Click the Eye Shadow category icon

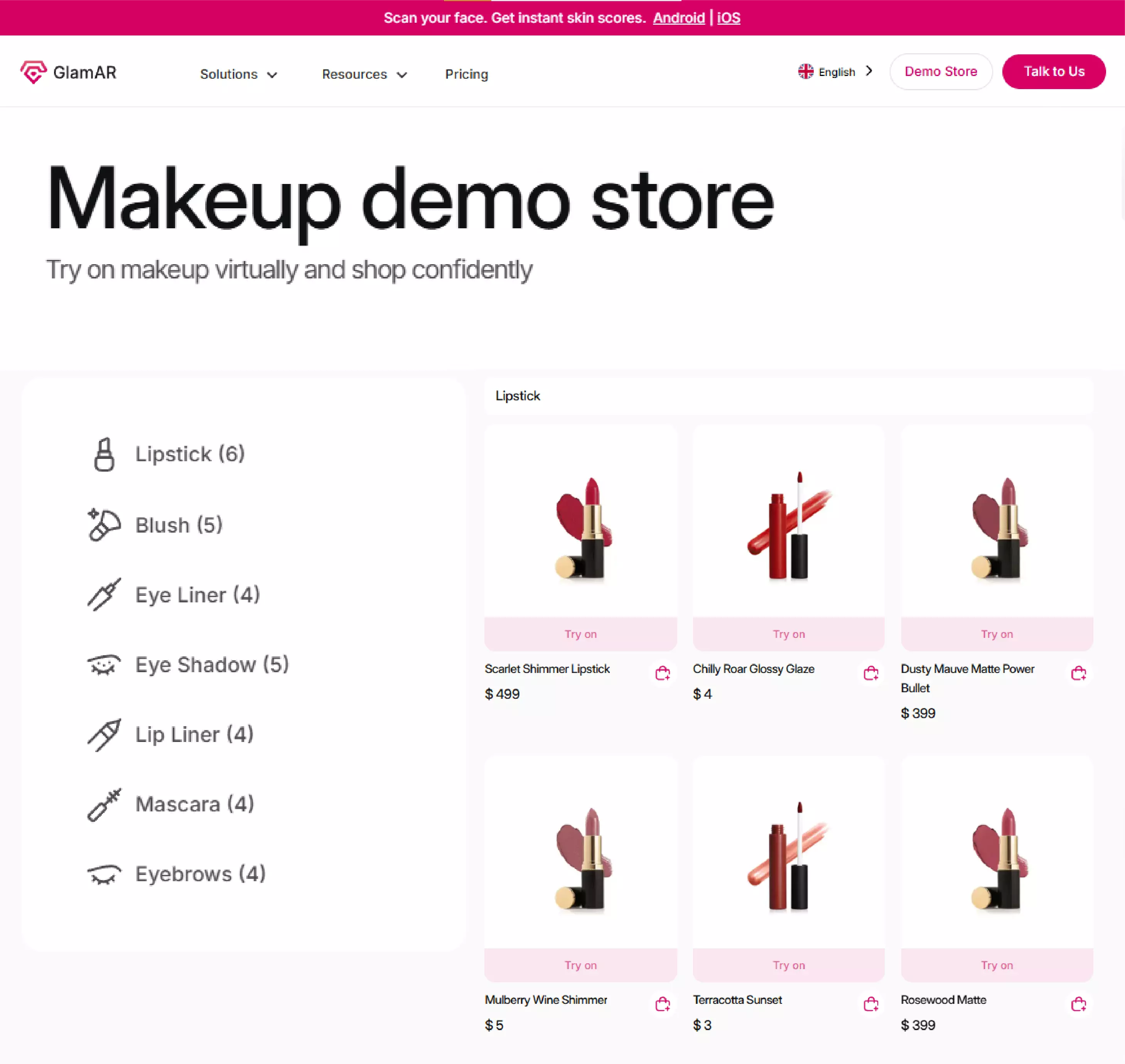pyautogui.click(x=104, y=665)
